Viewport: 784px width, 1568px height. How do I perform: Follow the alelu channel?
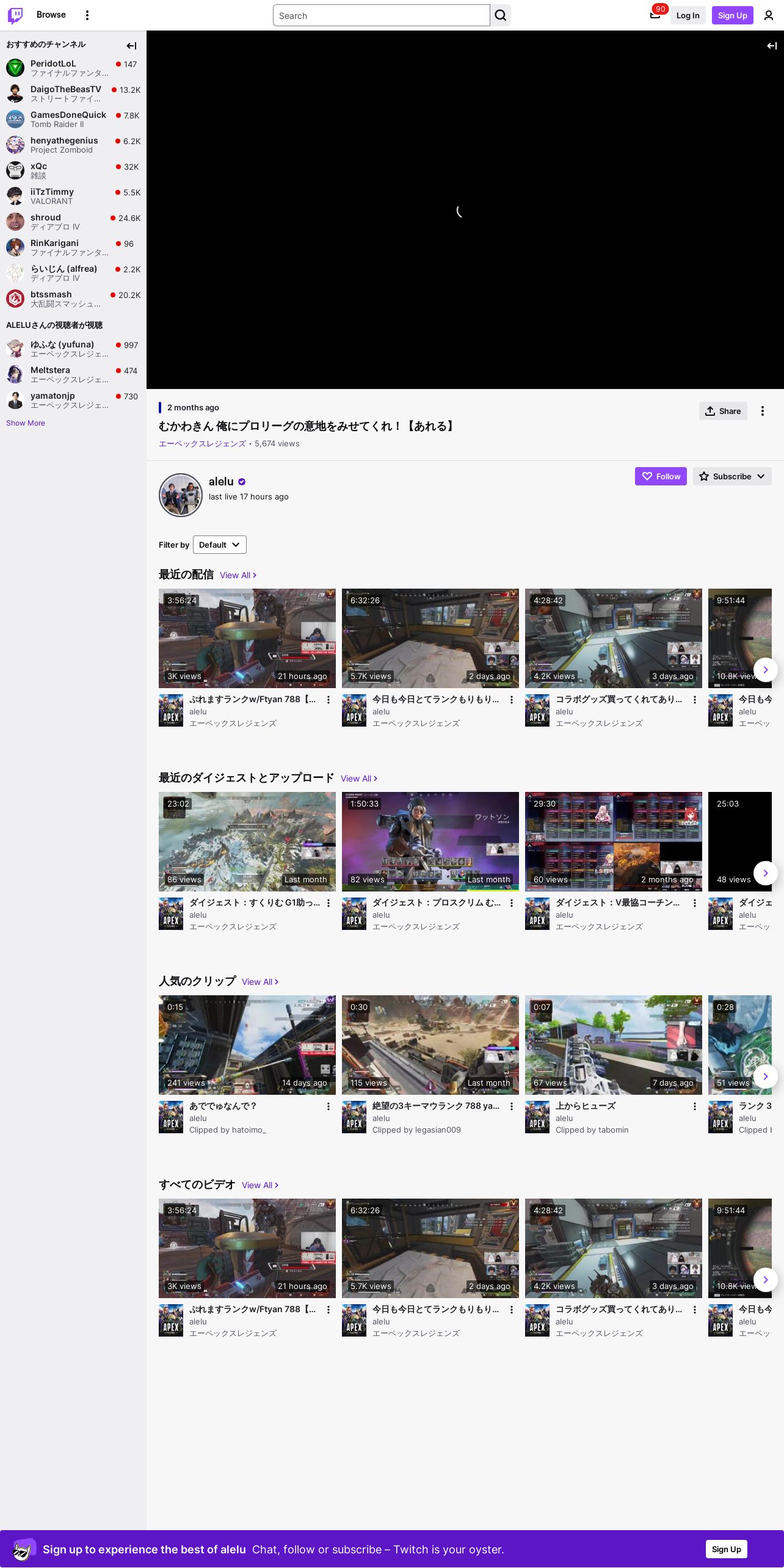(661, 476)
